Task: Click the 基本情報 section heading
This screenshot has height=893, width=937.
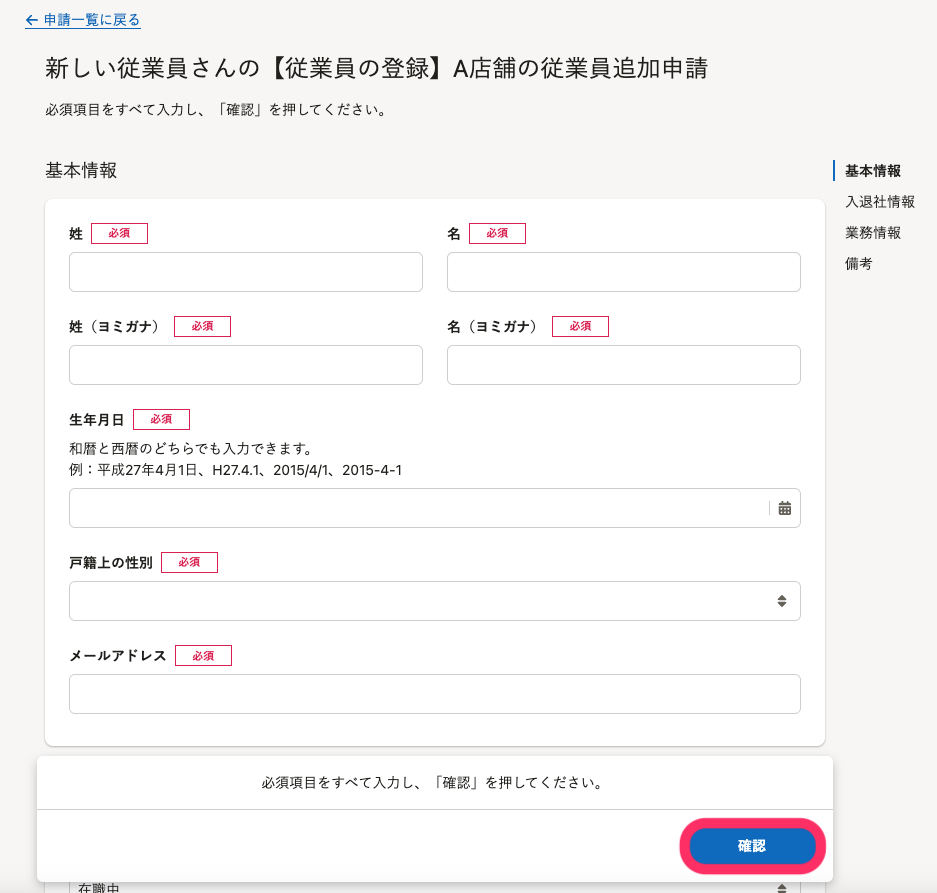Action: (81, 170)
